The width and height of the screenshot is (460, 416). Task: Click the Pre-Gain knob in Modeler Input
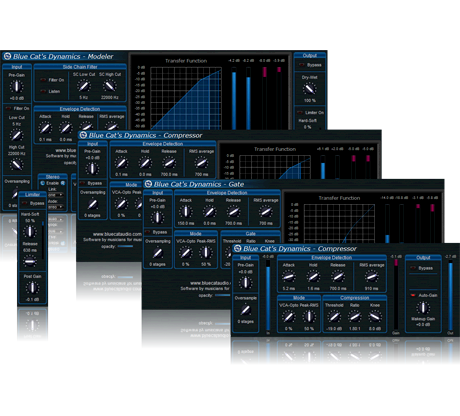16,86
